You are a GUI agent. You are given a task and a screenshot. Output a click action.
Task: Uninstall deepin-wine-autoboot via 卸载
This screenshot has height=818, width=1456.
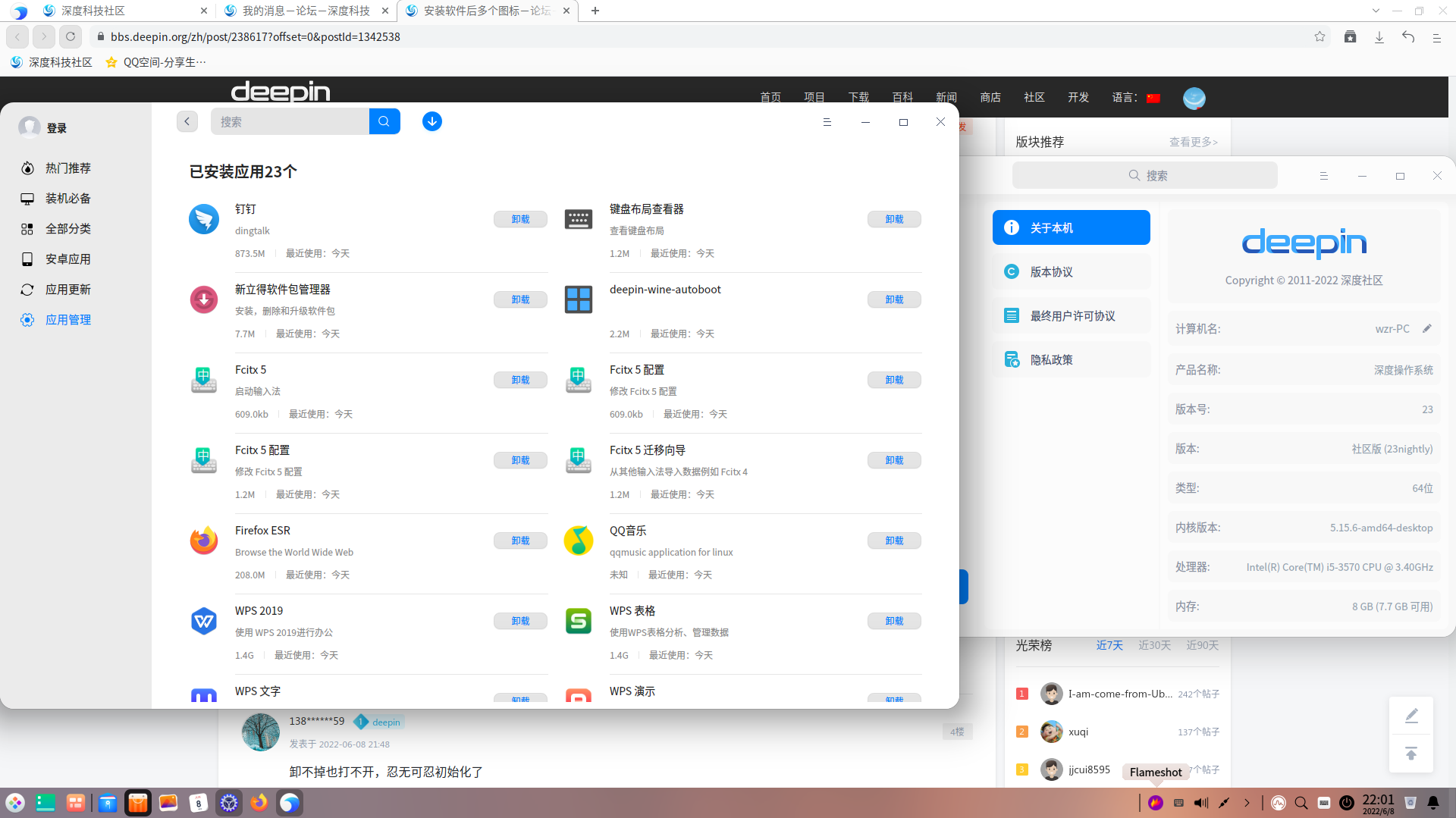click(x=894, y=299)
